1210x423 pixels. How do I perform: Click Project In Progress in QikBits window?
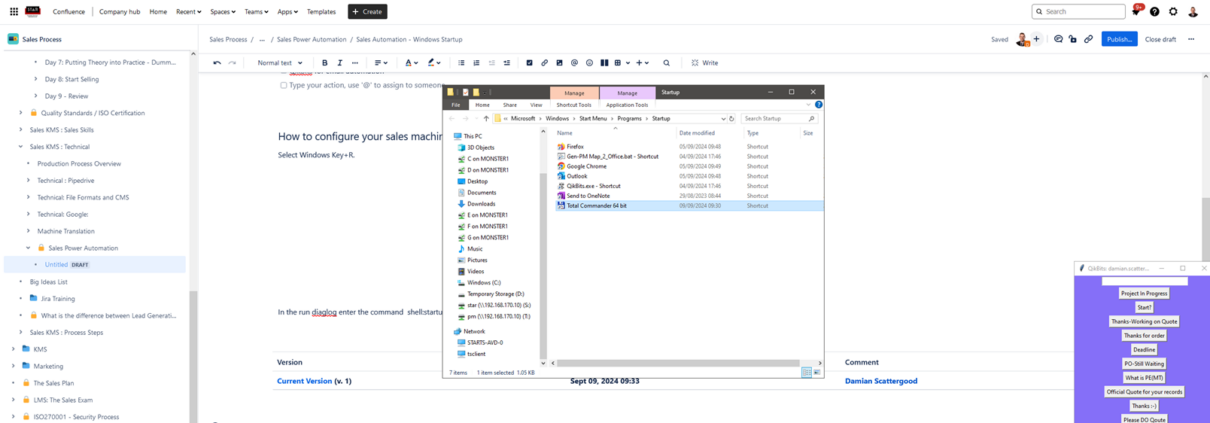coord(1144,293)
